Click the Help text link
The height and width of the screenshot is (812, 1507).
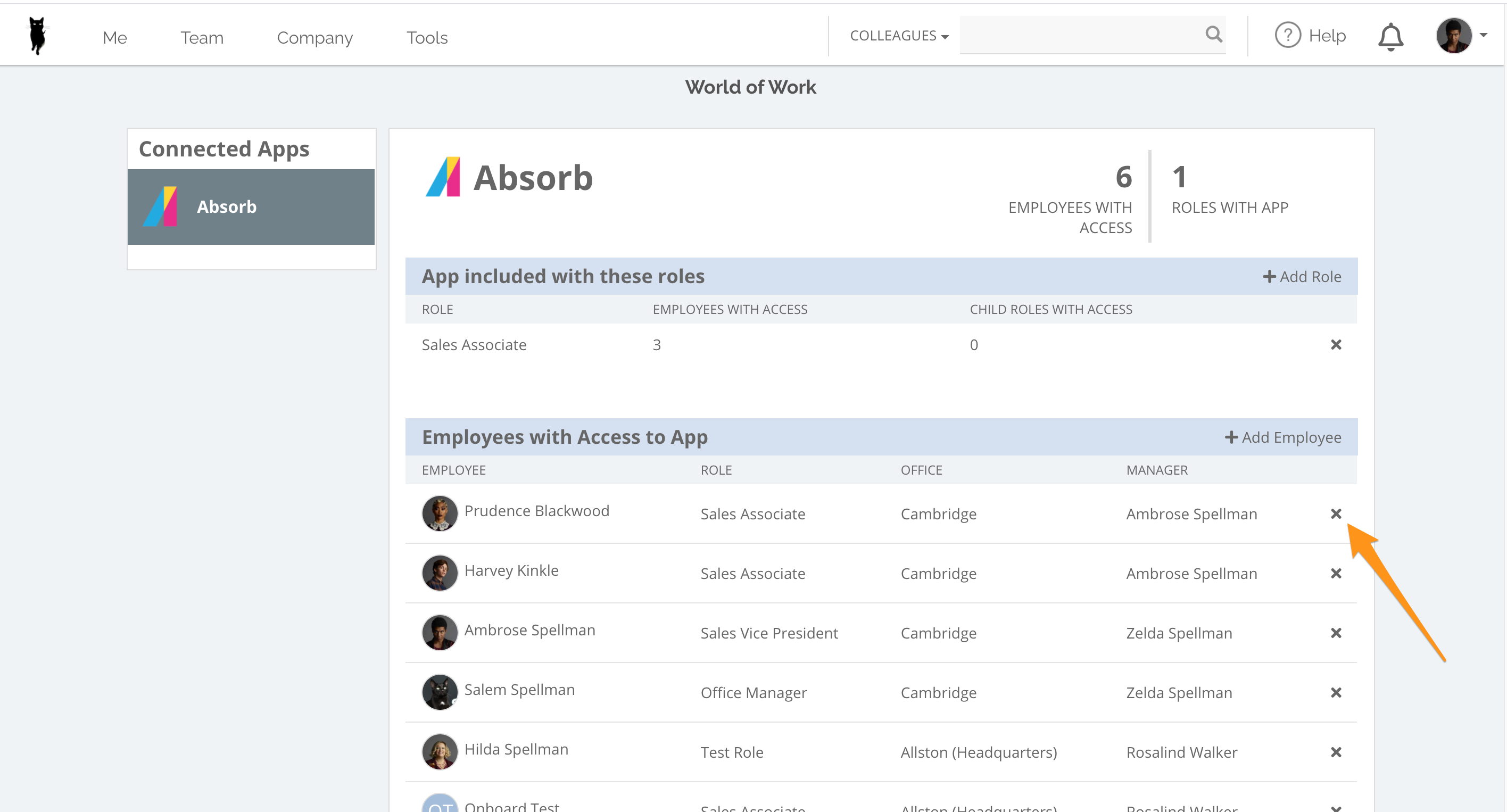tap(1327, 36)
